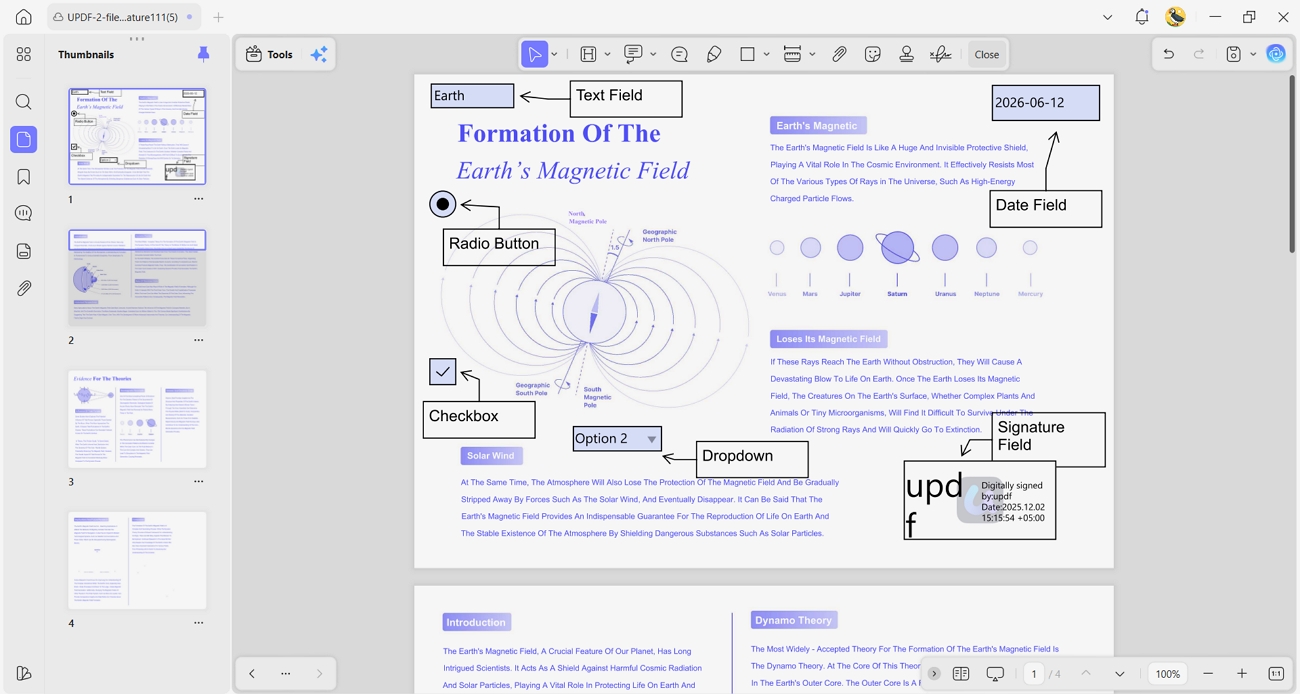
Task: Open the bottom-left more options ellipsis
Action: [x=286, y=674]
